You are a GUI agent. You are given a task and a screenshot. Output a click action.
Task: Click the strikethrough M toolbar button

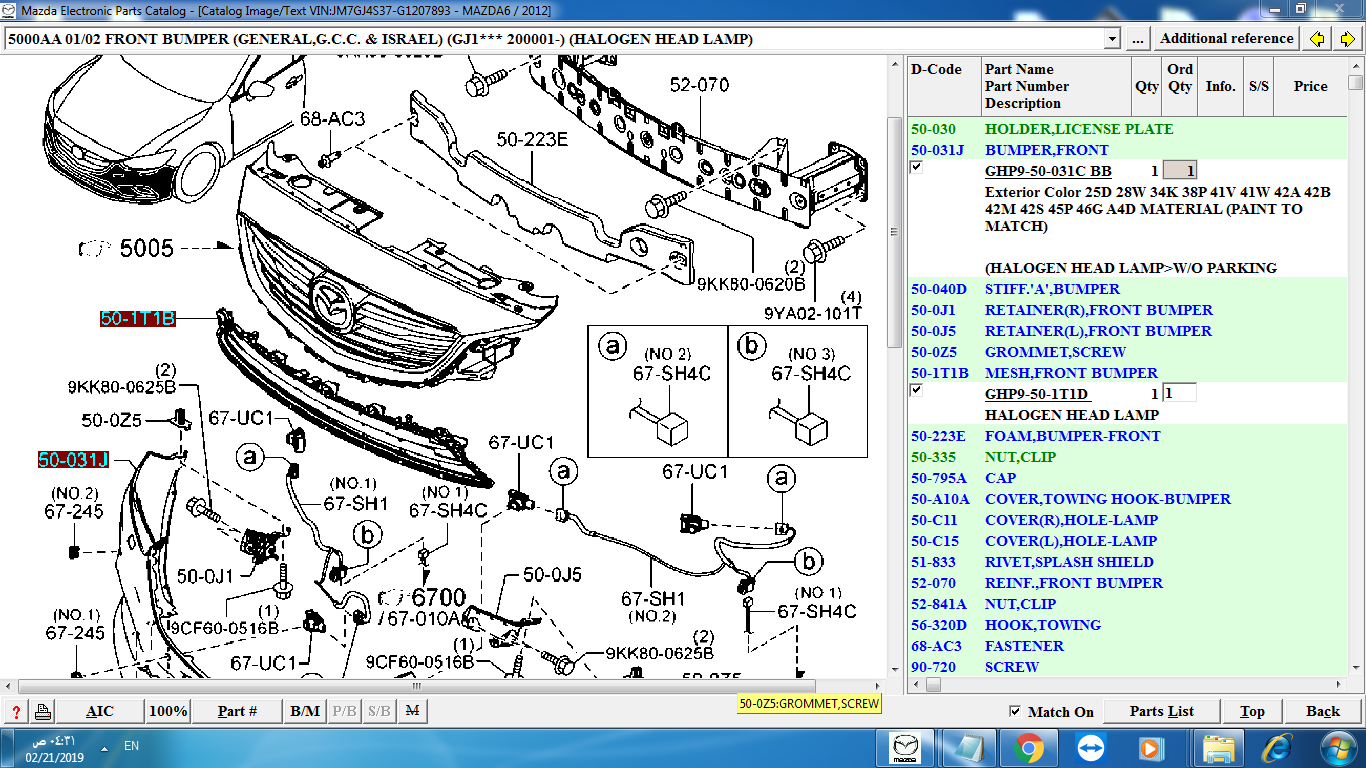click(x=411, y=711)
